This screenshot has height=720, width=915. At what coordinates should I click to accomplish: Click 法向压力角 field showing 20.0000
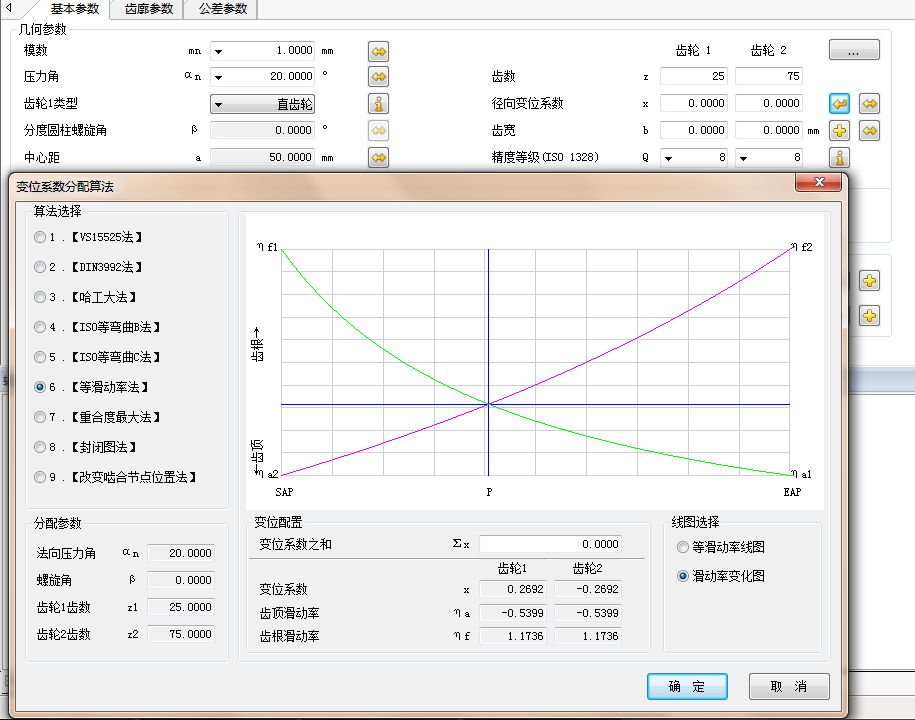tap(181, 553)
